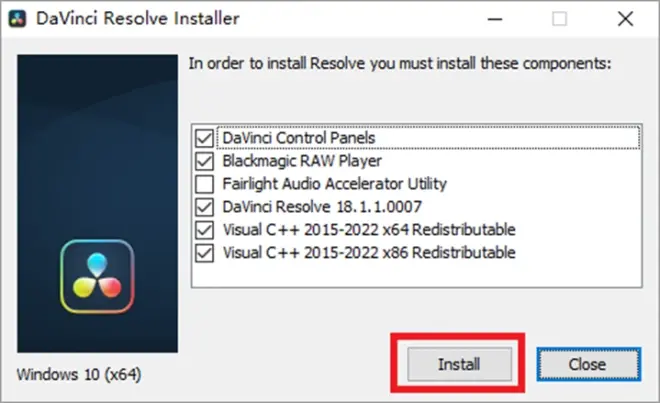The image size is (660, 403).
Task: Enable the Fairlight Audio Accelerator Utility checkbox
Action: (205, 184)
